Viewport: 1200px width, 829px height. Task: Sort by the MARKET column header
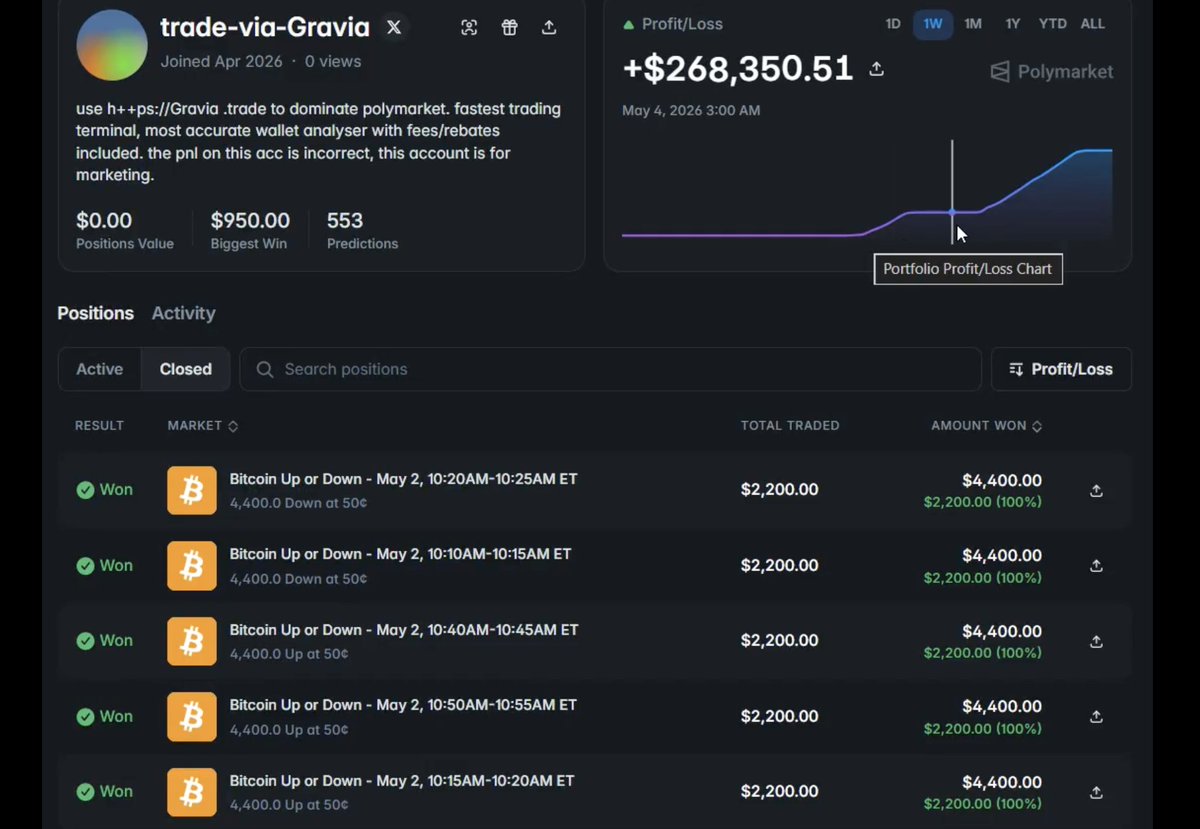click(x=203, y=426)
